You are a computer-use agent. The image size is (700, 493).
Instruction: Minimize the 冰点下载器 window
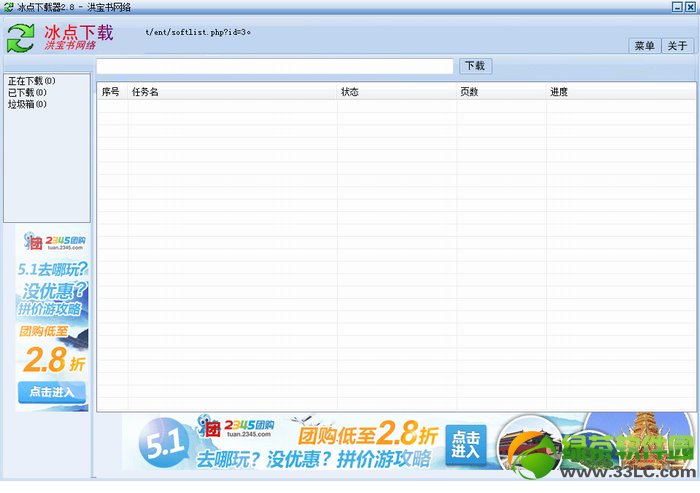coord(677,7)
